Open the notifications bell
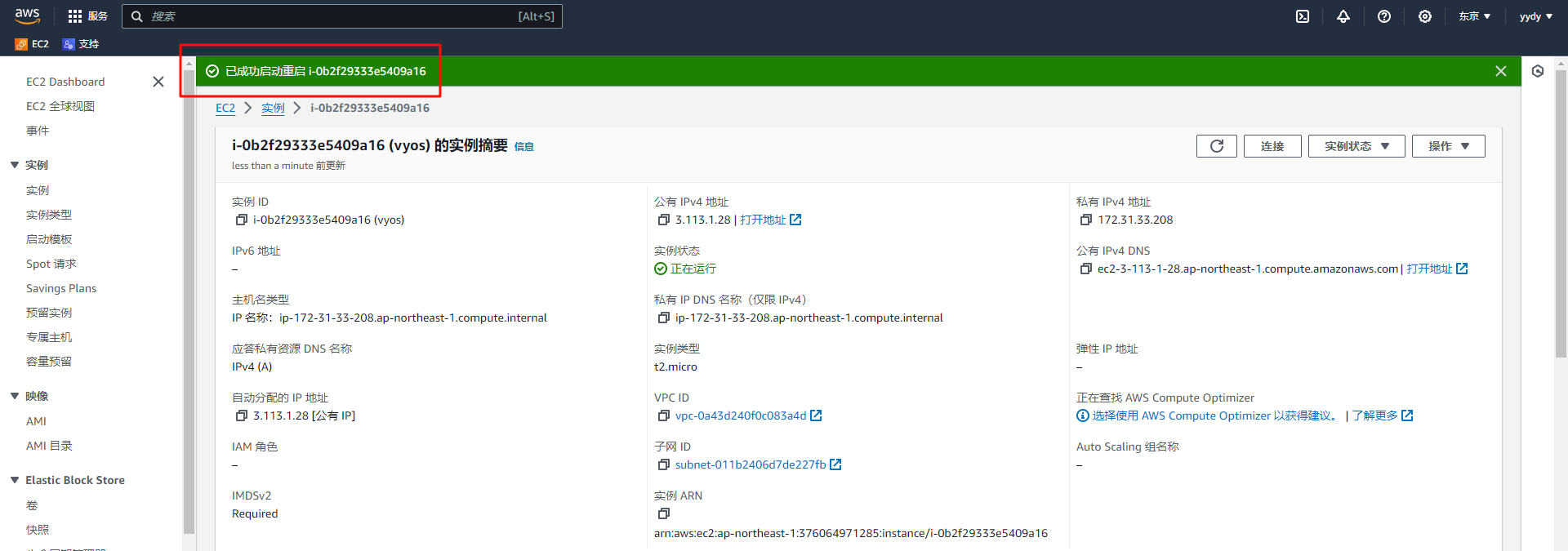This screenshot has height=551, width=1568. coord(1343,16)
